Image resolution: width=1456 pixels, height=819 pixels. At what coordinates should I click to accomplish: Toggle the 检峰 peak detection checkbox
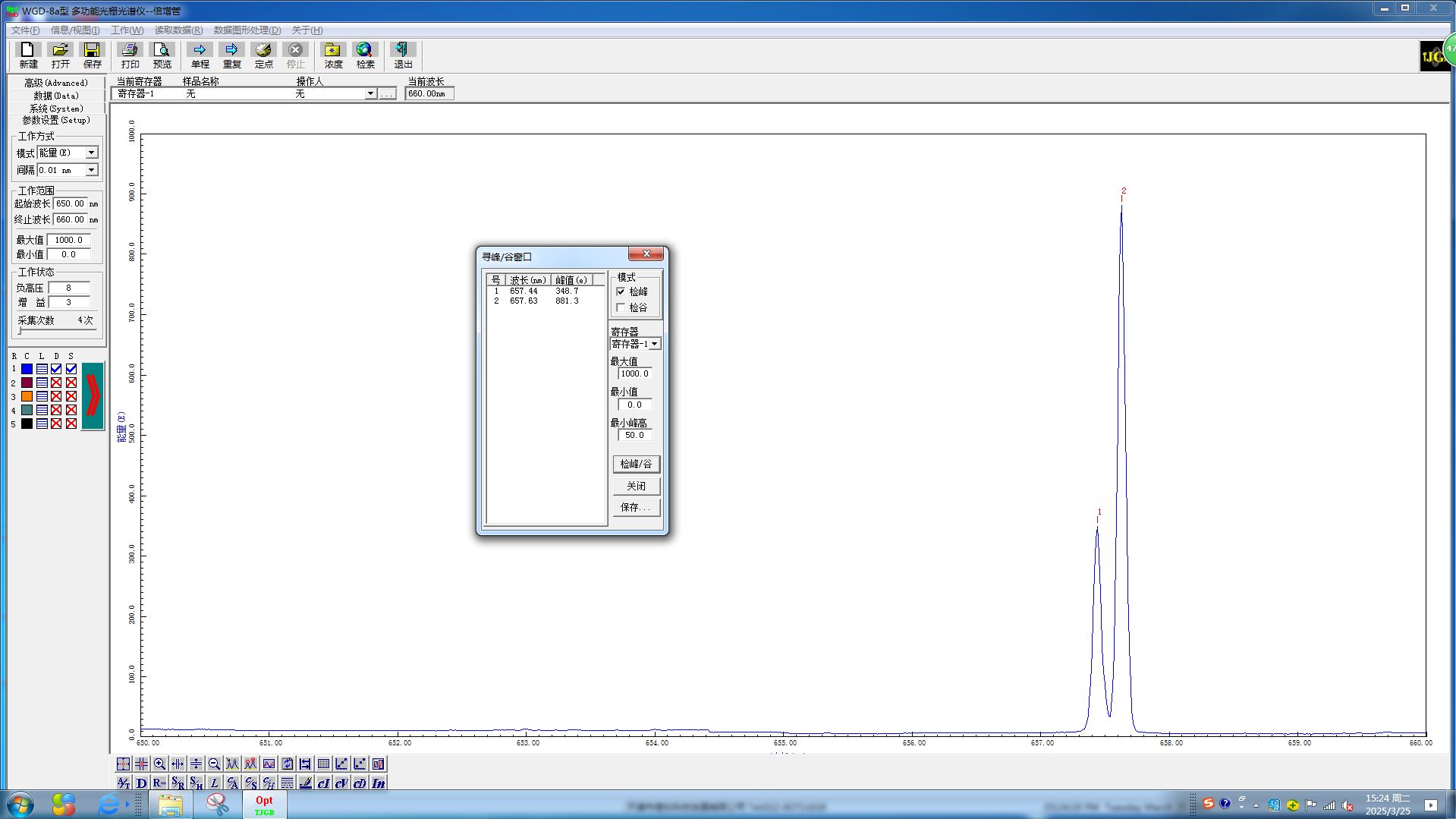621,291
